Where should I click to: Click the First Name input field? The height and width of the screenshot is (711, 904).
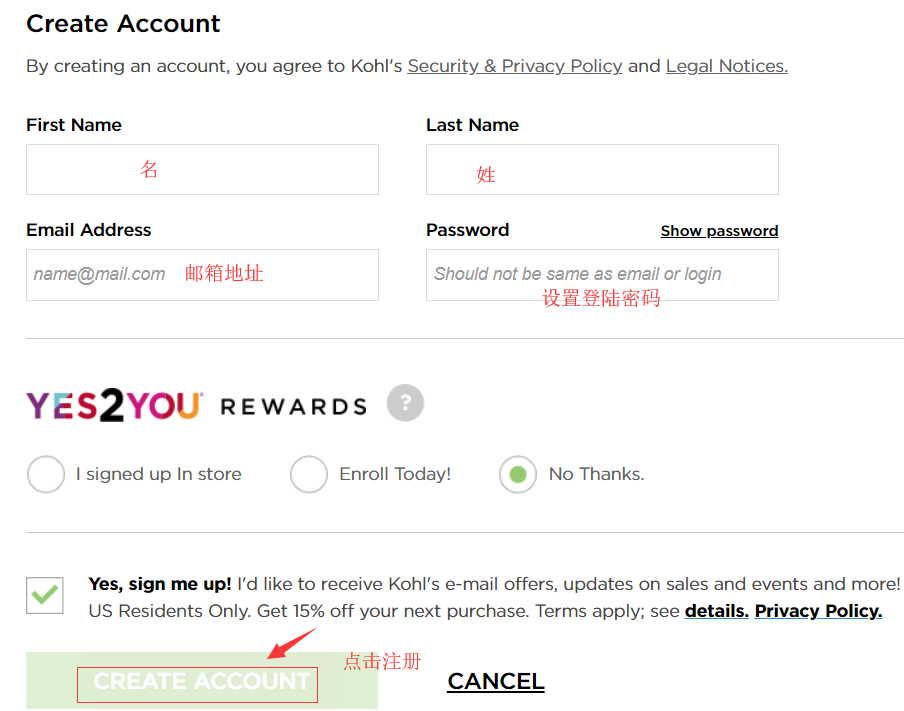[202, 170]
